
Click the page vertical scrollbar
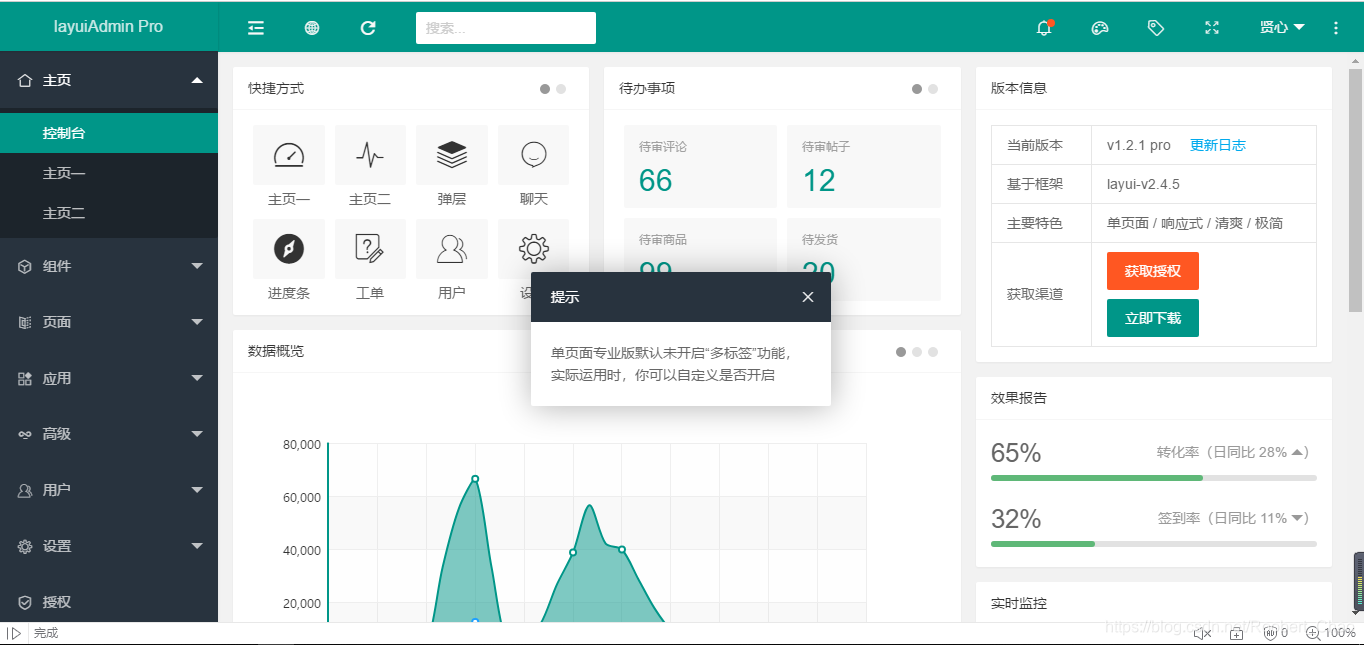[1356, 190]
